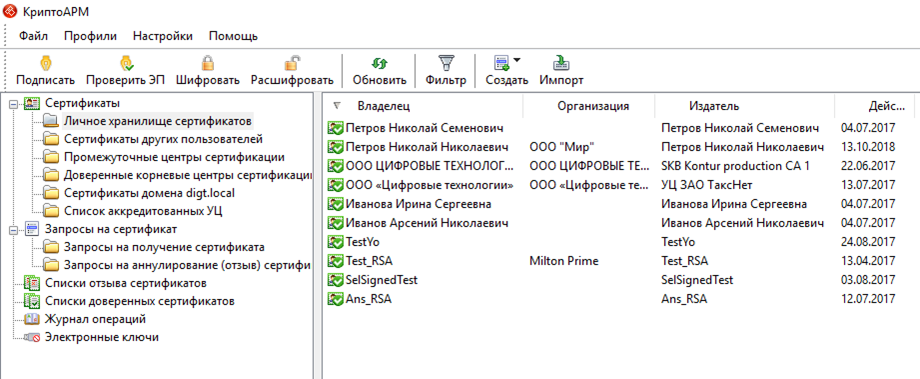This screenshot has height=379, width=920.
Task: Click certificate icon for Иванова Ирина Сергеевна
Action: tap(335, 204)
